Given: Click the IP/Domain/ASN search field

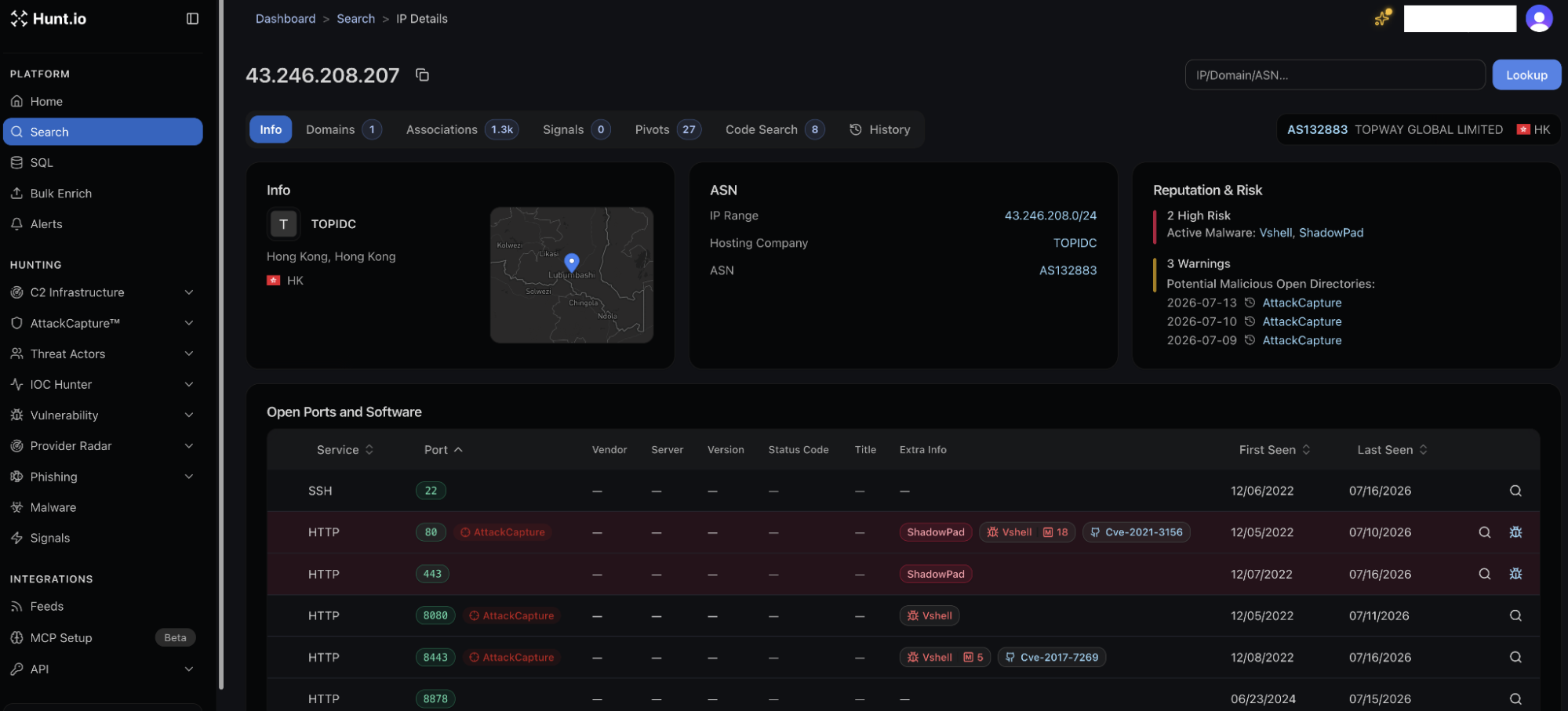Looking at the screenshot, I should pos(1334,75).
